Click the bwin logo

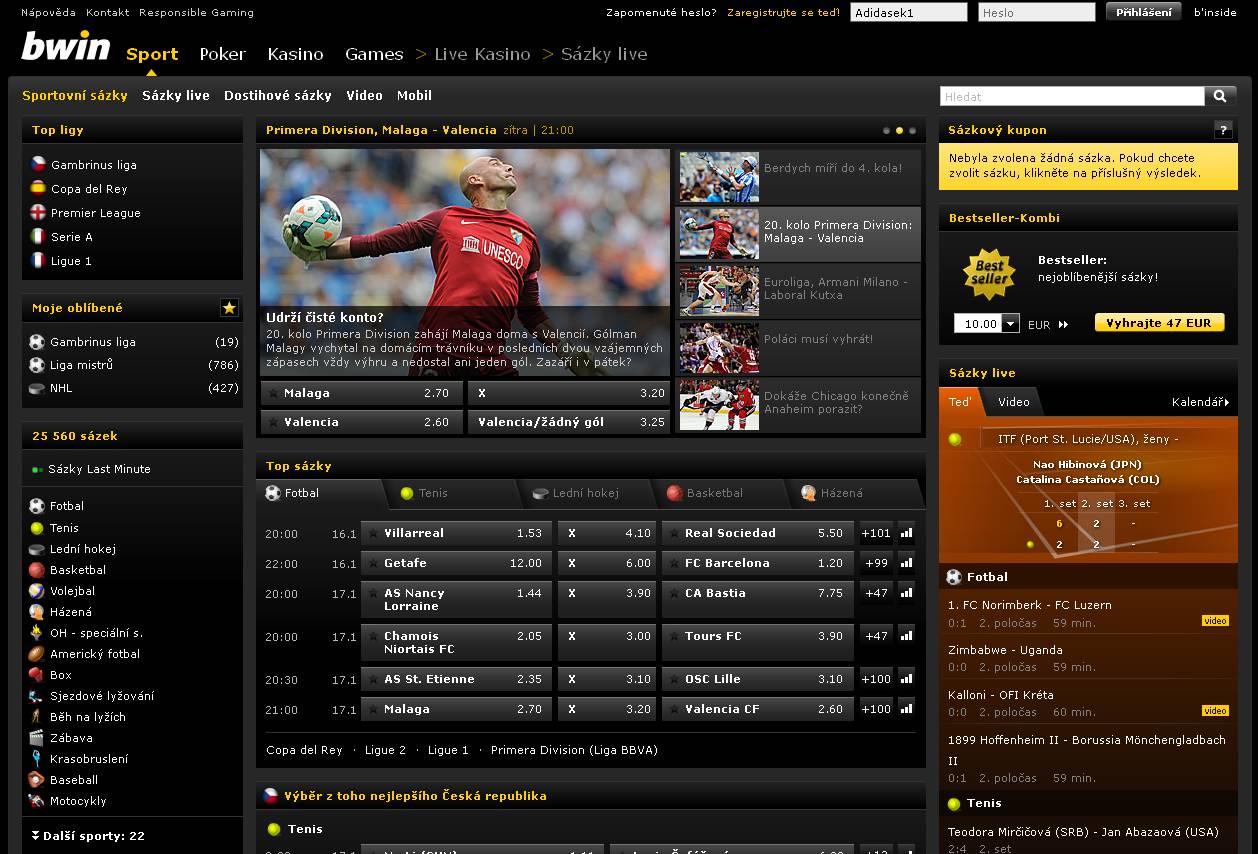pos(66,46)
